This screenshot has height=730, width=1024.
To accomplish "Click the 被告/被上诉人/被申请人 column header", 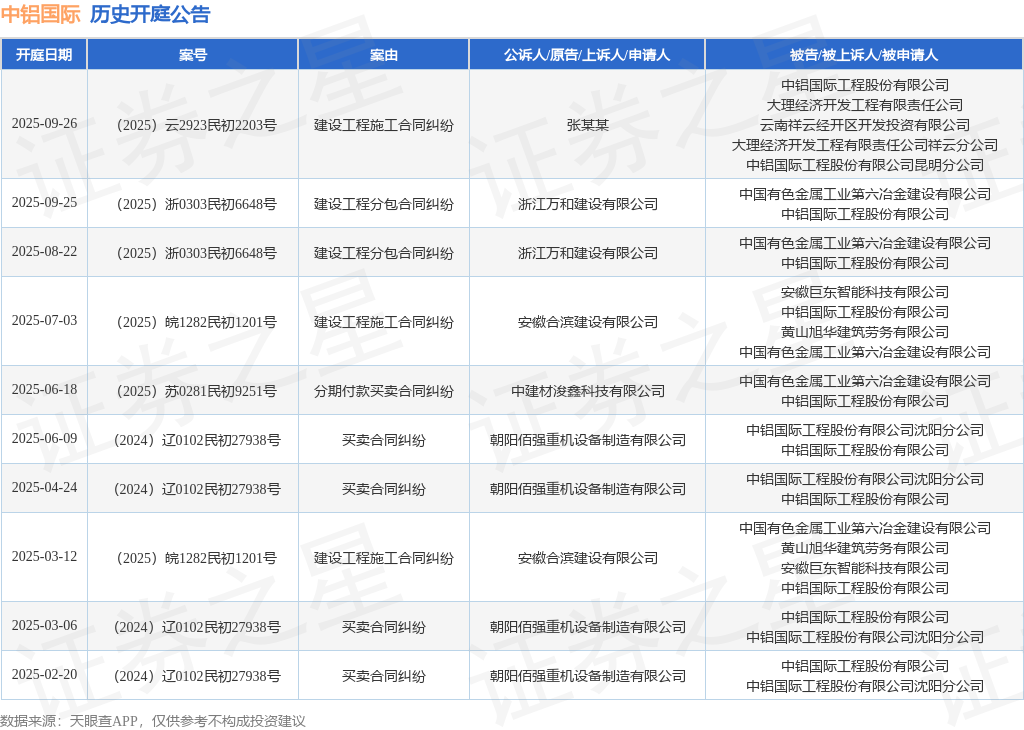I will pos(864,55).
